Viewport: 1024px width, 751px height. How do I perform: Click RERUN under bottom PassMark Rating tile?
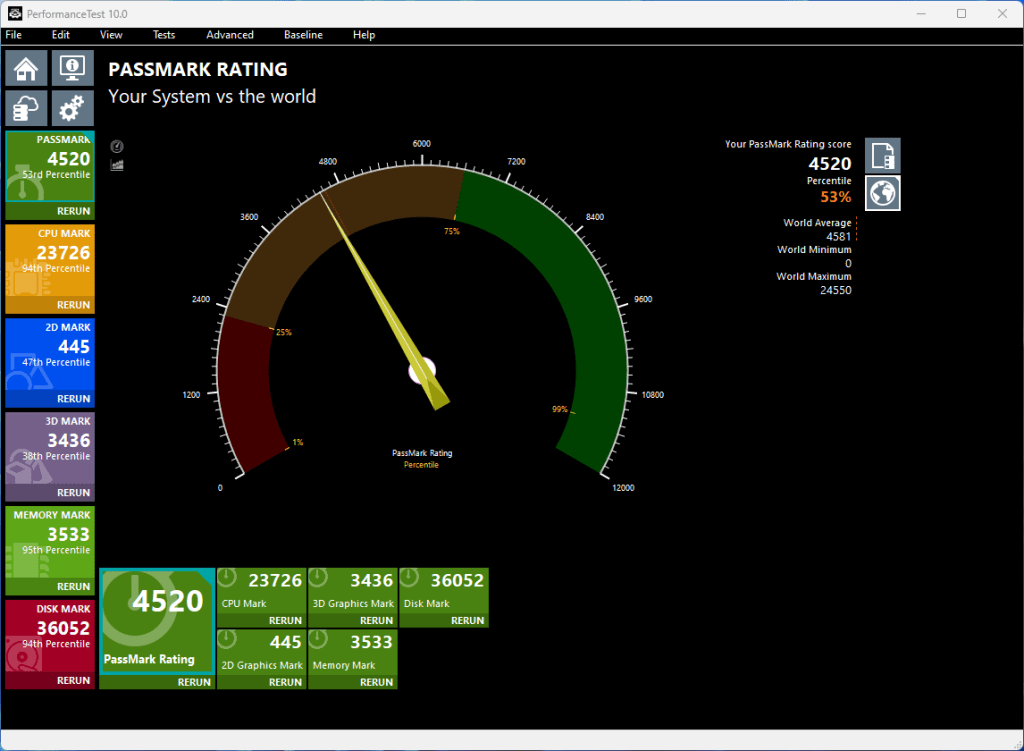pos(194,682)
